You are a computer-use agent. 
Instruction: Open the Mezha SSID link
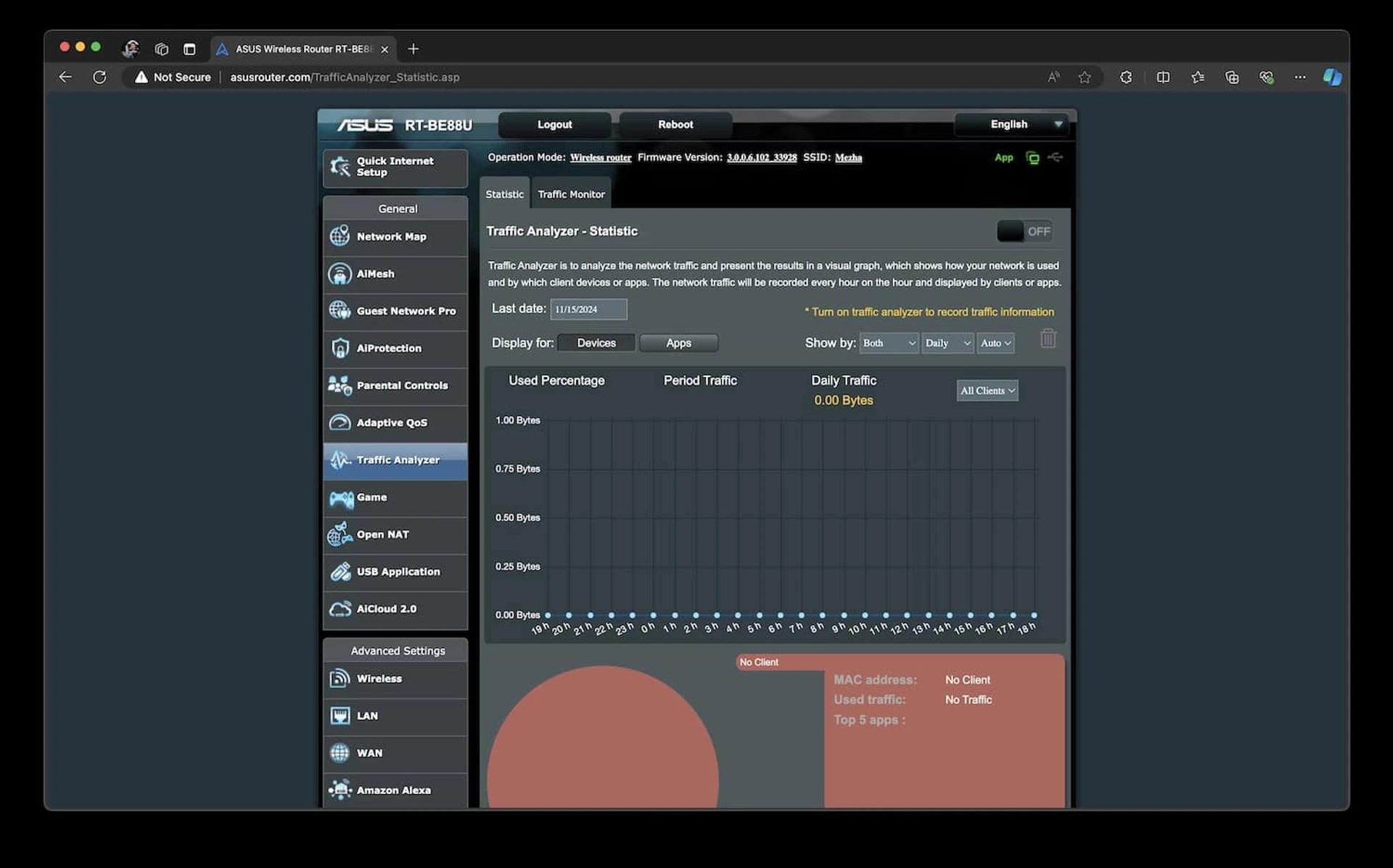pyautogui.click(x=848, y=157)
